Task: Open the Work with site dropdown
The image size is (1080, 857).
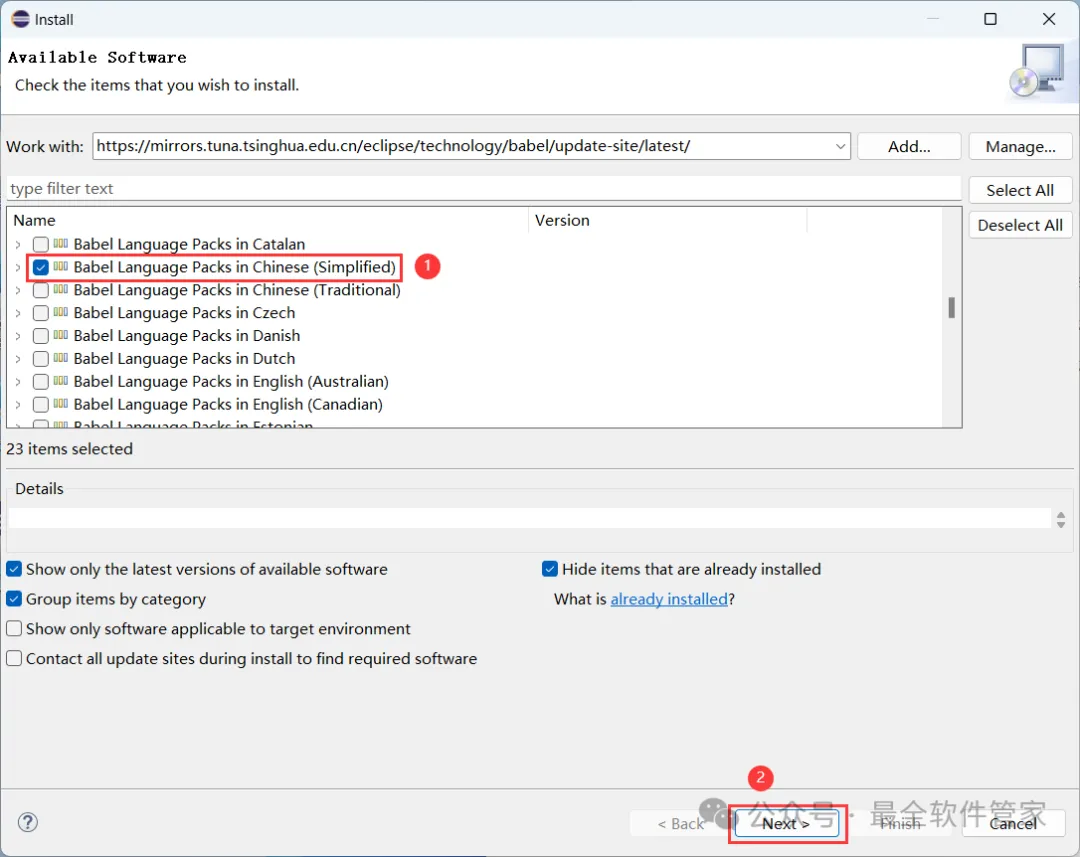Action: (840, 146)
